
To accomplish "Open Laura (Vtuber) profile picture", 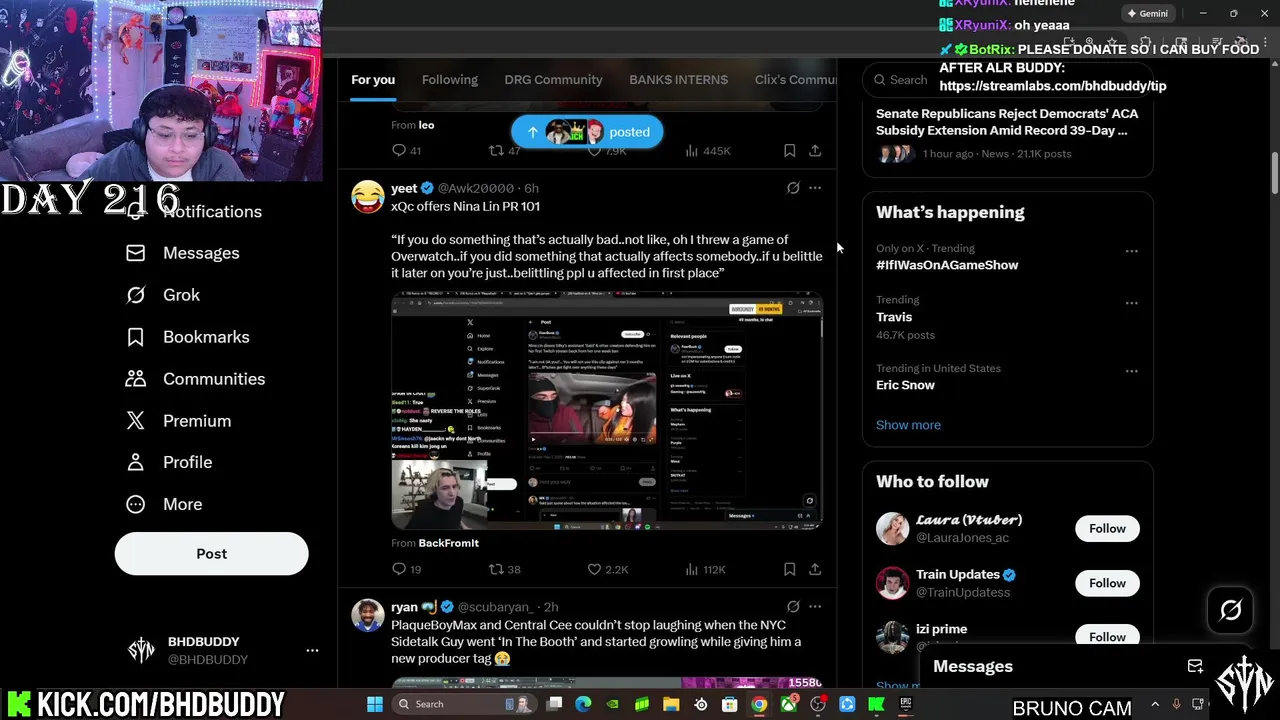I will [893, 528].
